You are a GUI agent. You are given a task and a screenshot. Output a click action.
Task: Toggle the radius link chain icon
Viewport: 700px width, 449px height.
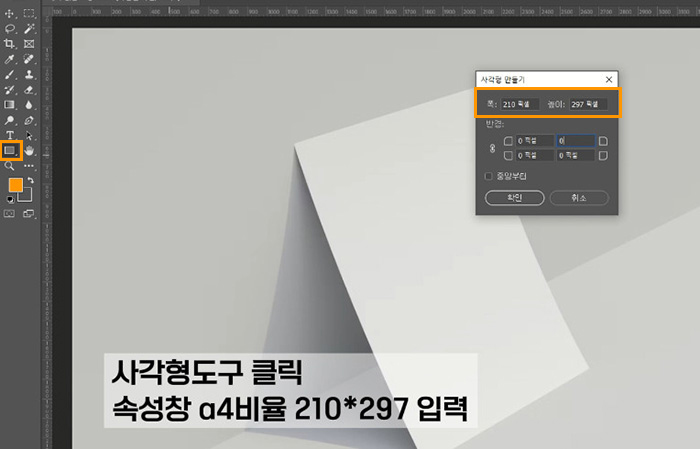pos(492,149)
